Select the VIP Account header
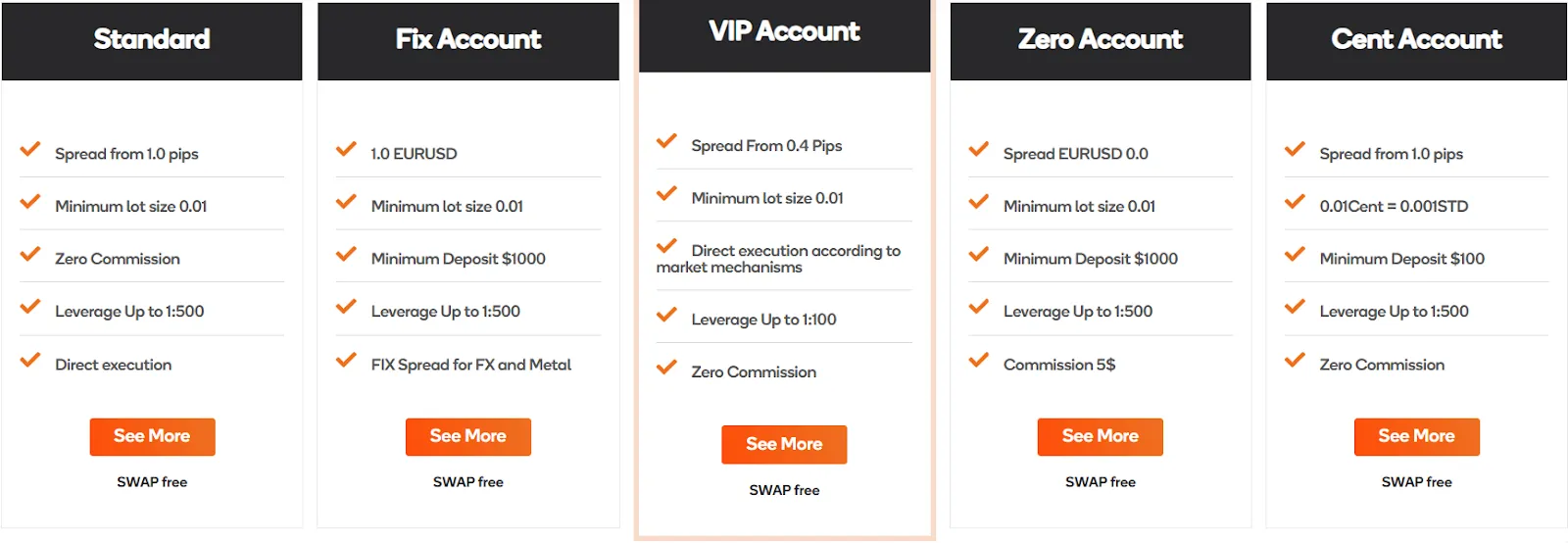 785,36
